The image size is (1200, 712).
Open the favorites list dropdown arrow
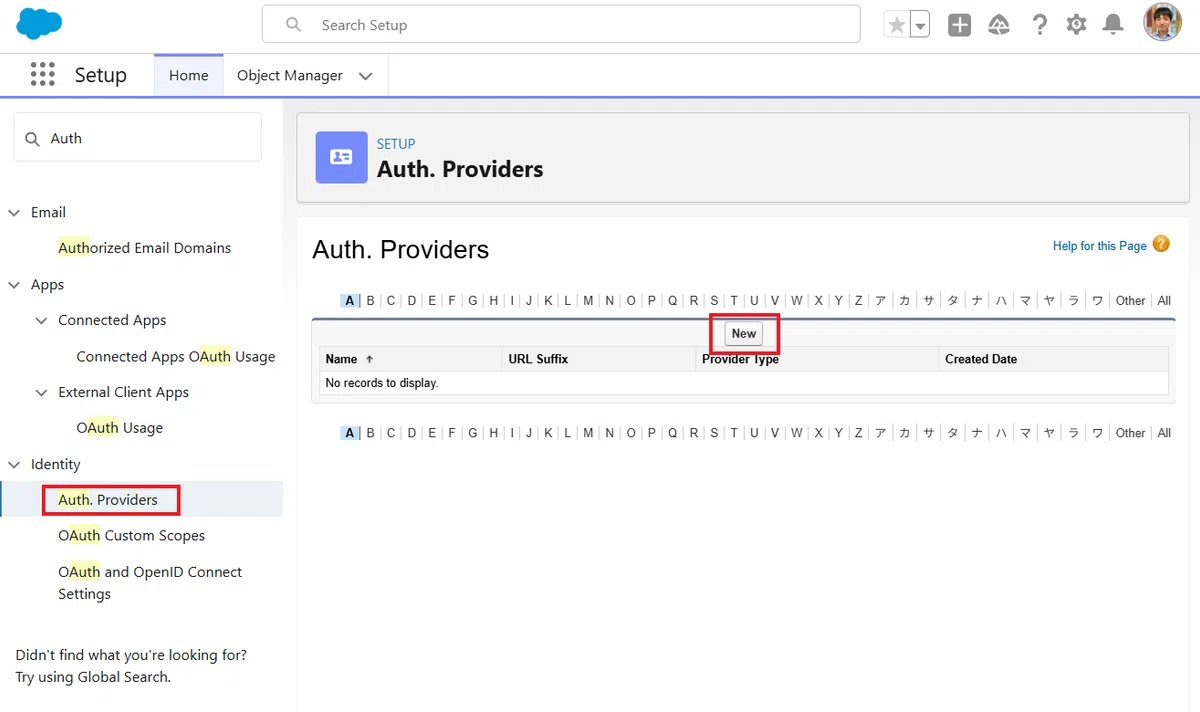pos(920,25)
